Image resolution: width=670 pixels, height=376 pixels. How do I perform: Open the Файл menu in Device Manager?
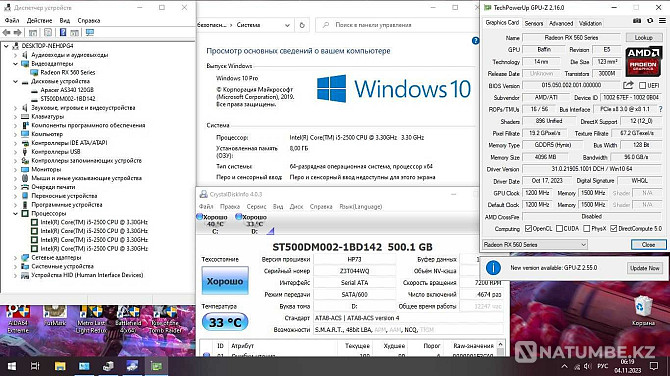point(12,20)
